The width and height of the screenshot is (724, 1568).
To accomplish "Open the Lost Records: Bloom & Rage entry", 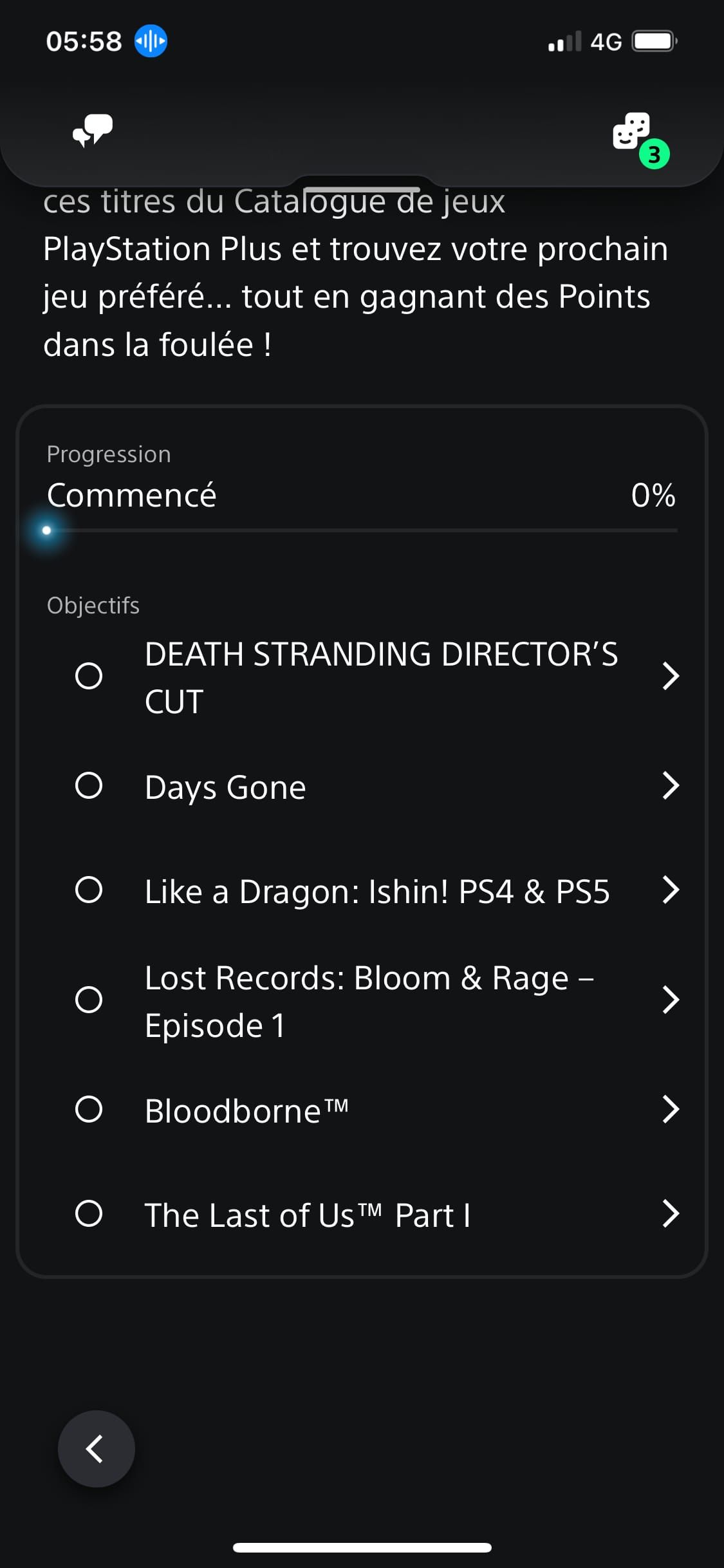I will (x=362, y=1001).
